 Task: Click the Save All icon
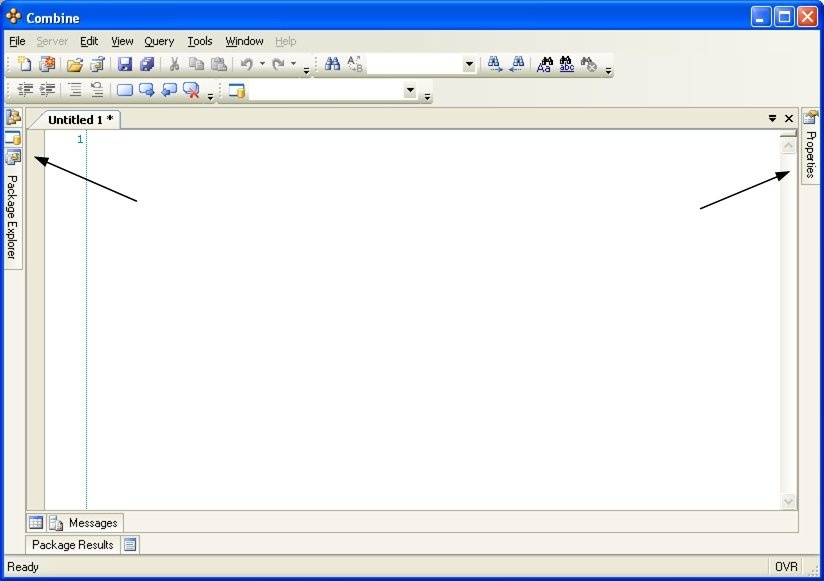tap(147, 65)
